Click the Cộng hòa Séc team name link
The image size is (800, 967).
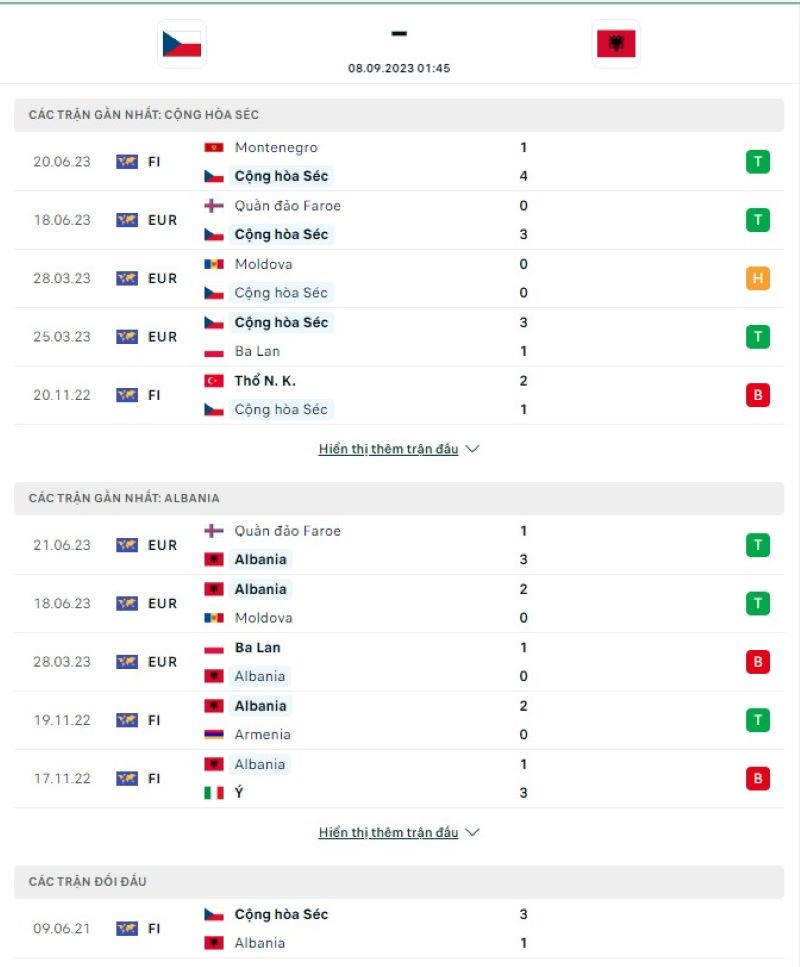point(281,914)
